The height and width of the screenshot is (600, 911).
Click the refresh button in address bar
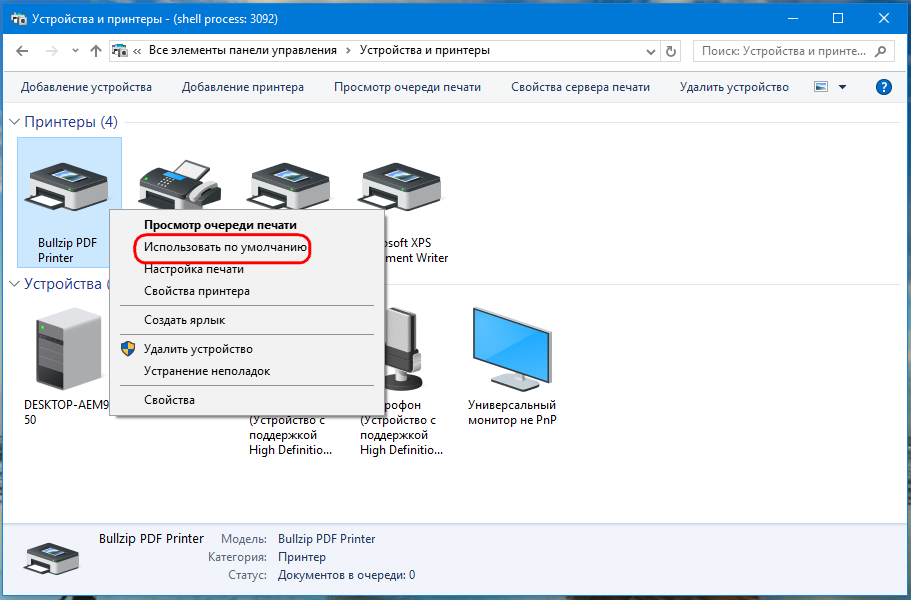(672, 50)
